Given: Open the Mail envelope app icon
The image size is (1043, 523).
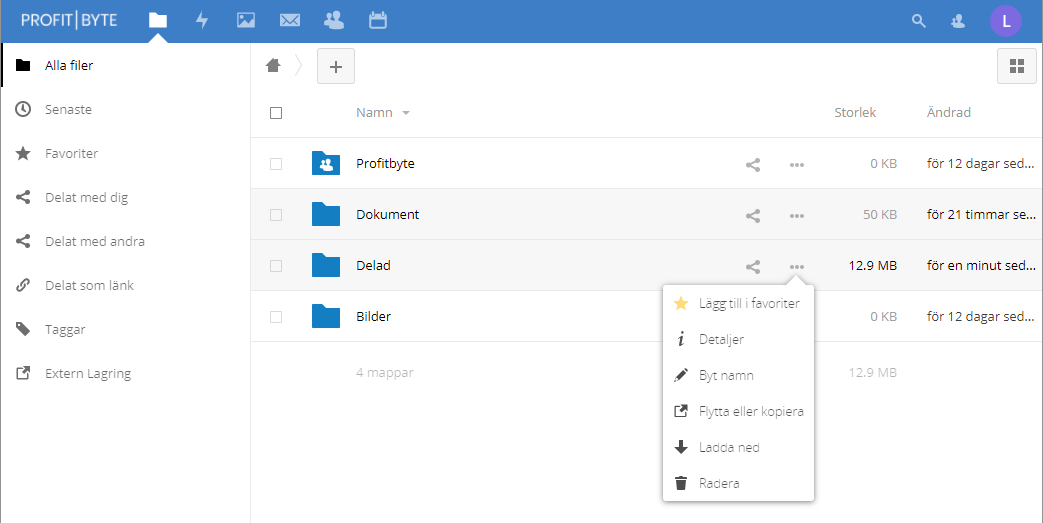Looking at the screenshot, I should tap(290, 20).
